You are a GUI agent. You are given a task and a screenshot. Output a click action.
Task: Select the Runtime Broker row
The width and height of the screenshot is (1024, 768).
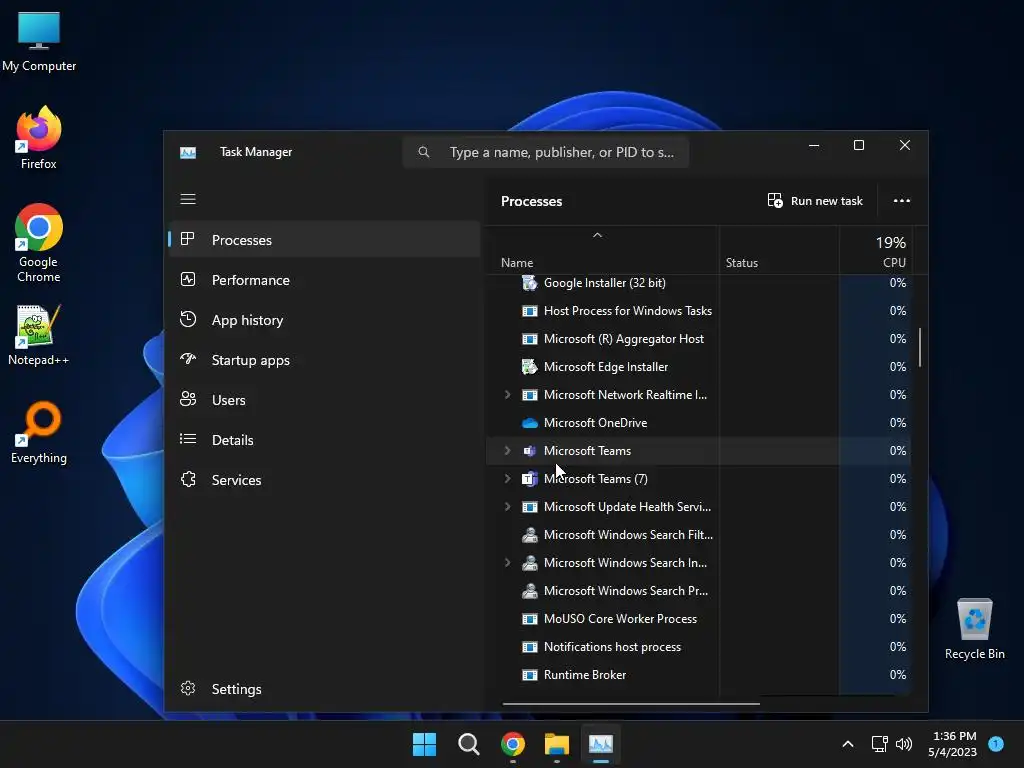point(697,675)
